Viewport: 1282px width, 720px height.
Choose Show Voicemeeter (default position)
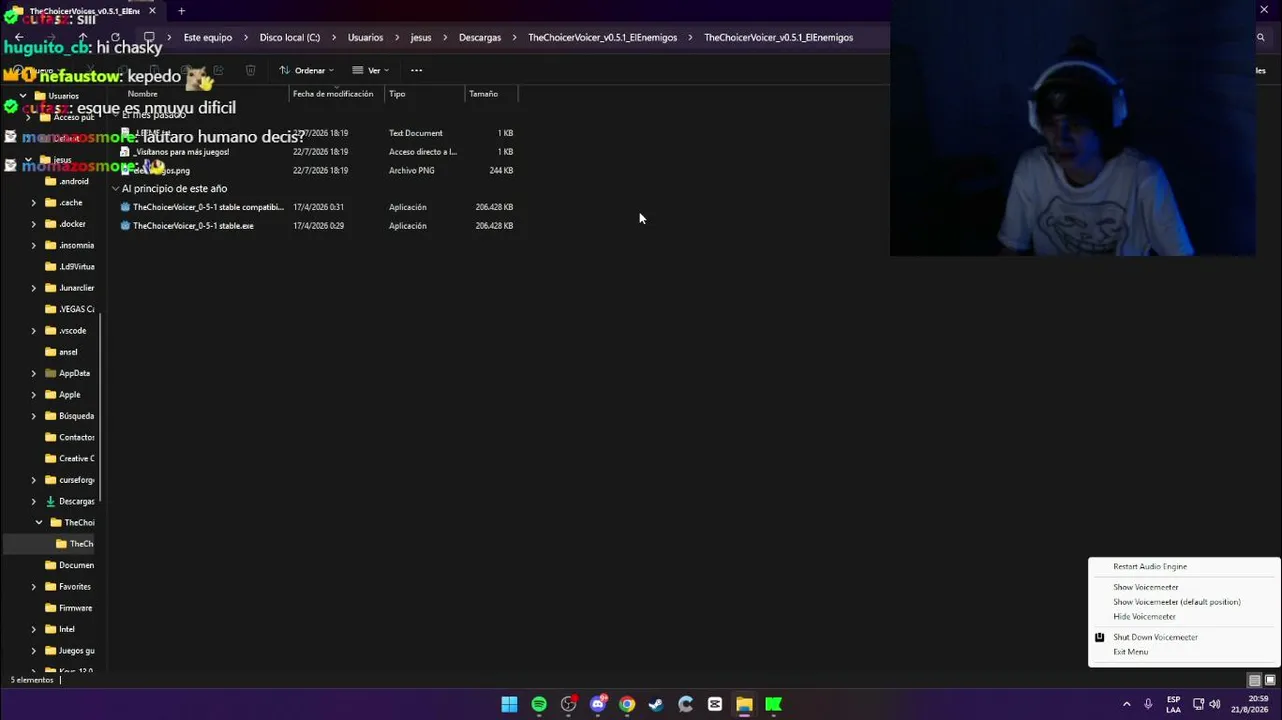(x=1177, y=602)
